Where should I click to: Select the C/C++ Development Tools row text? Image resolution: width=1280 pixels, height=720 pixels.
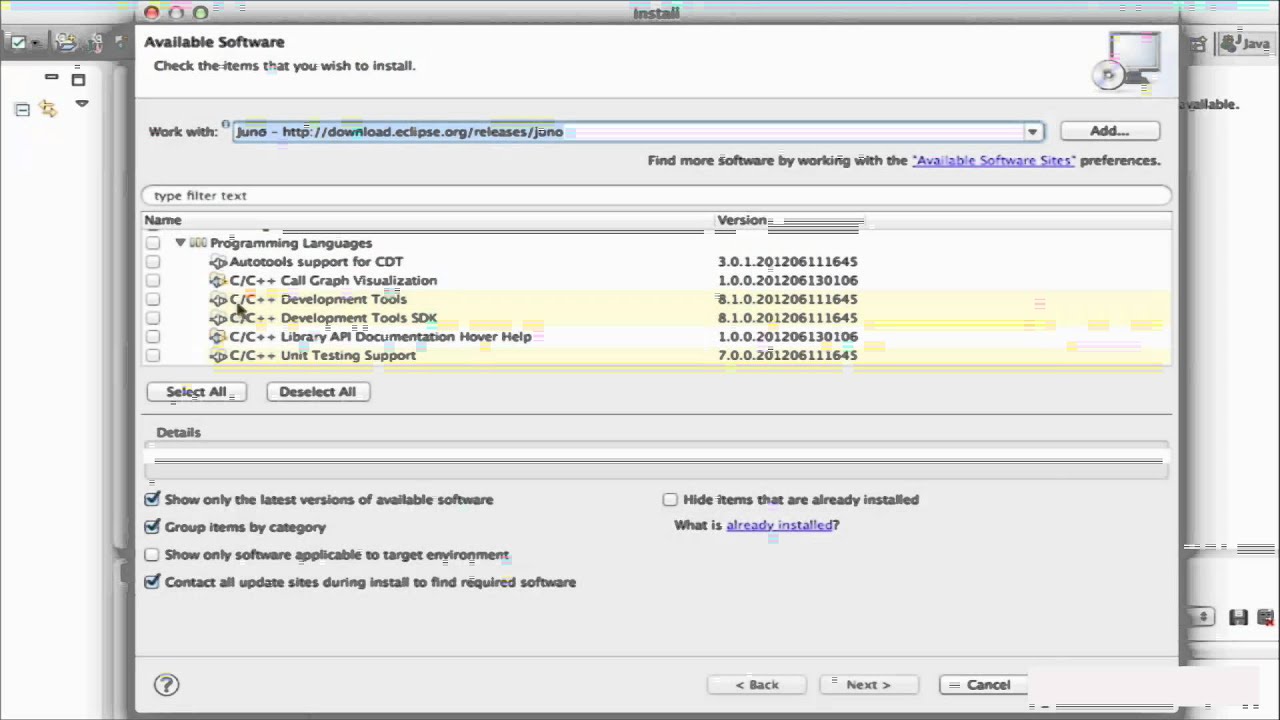coord(318,299)
